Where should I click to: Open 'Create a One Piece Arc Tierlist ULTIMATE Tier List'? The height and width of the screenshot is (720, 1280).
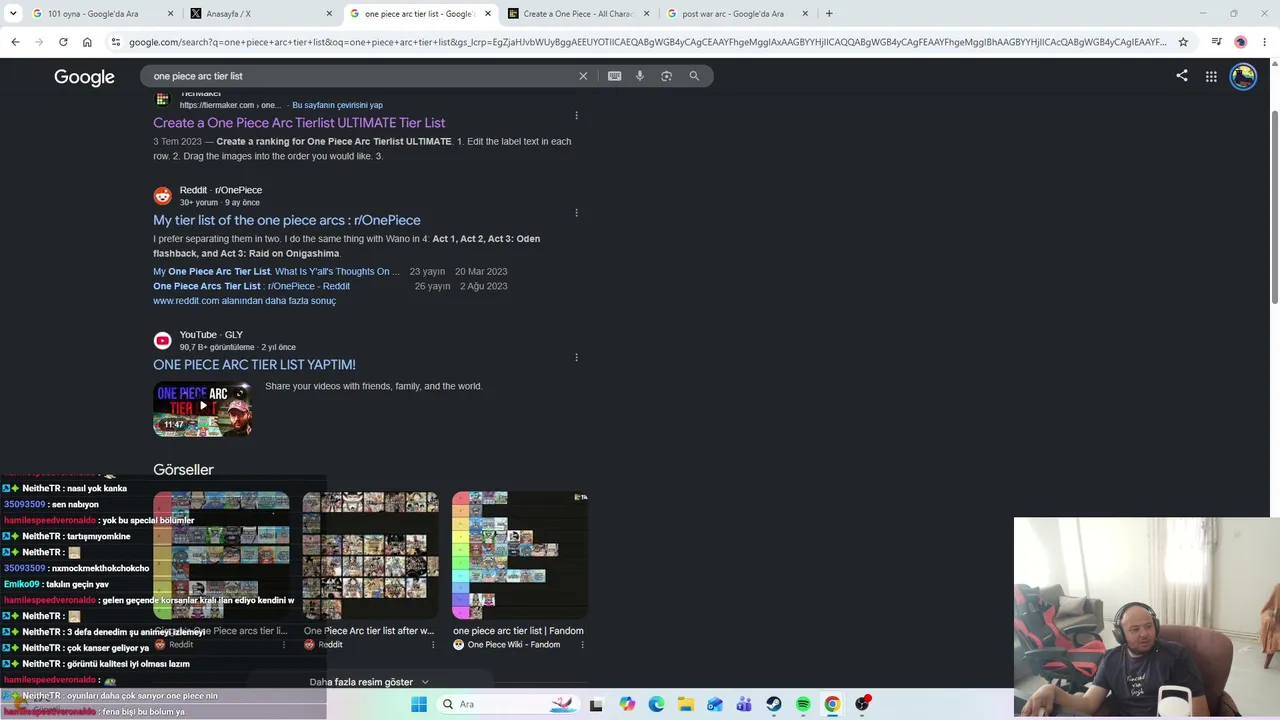click(299, 123)
